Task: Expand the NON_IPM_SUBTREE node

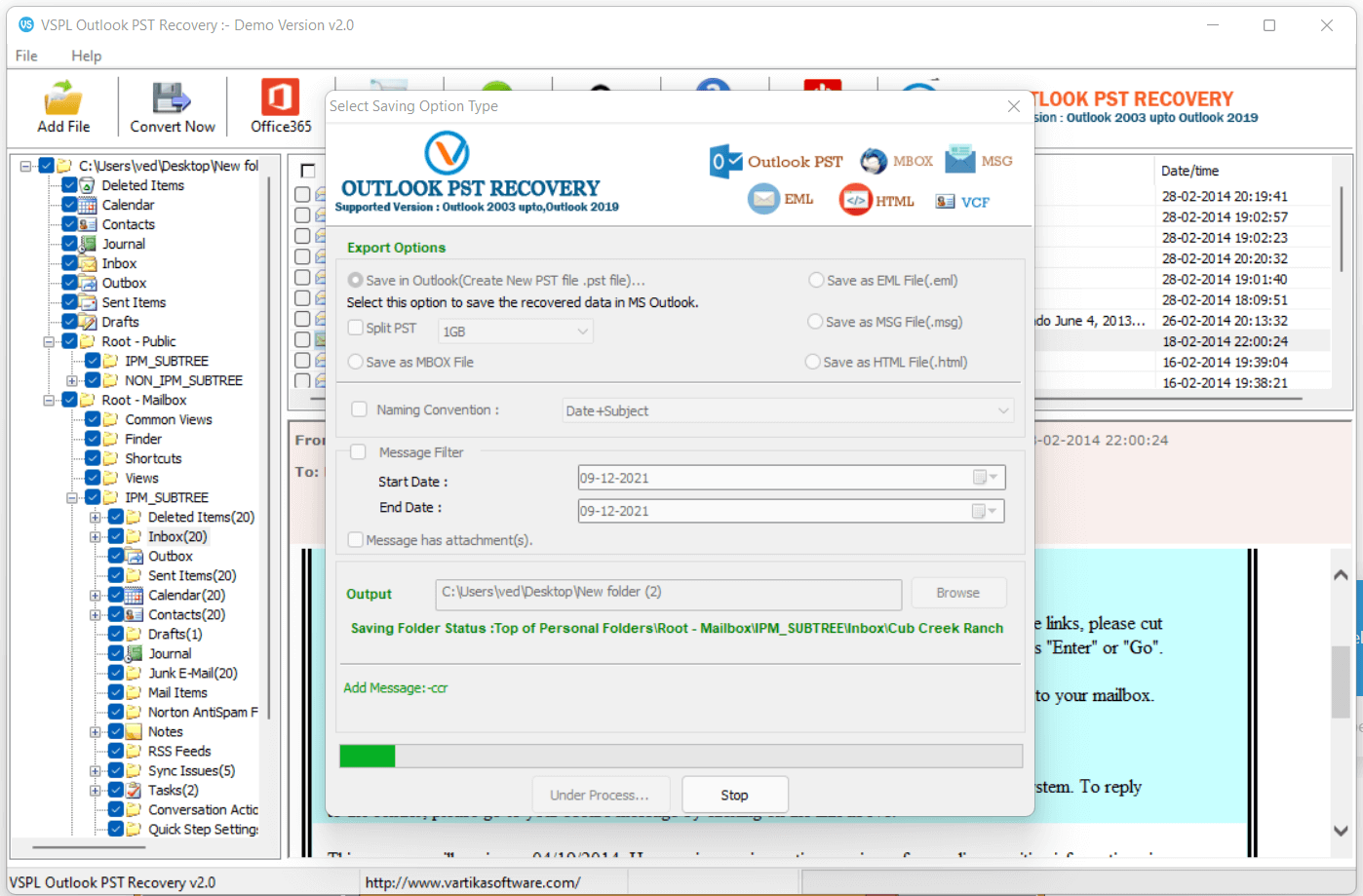Action: click(x=72, y=380)
